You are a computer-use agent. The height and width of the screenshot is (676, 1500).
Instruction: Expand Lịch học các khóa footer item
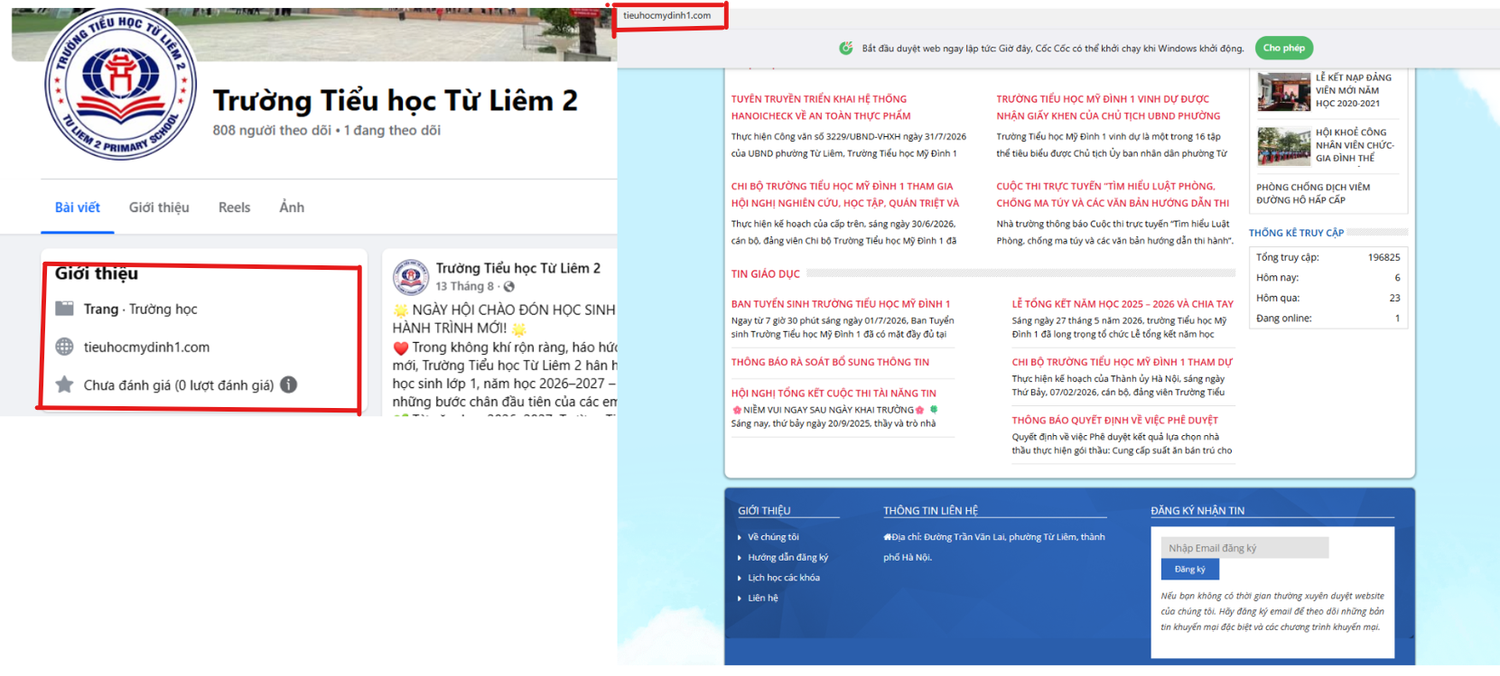[784, 578]
